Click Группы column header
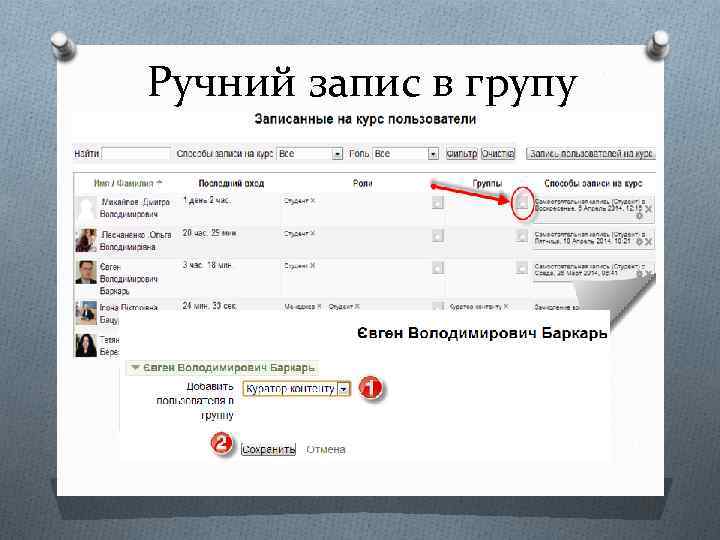Viewport: 720px width, 540px height. [487, 183]
